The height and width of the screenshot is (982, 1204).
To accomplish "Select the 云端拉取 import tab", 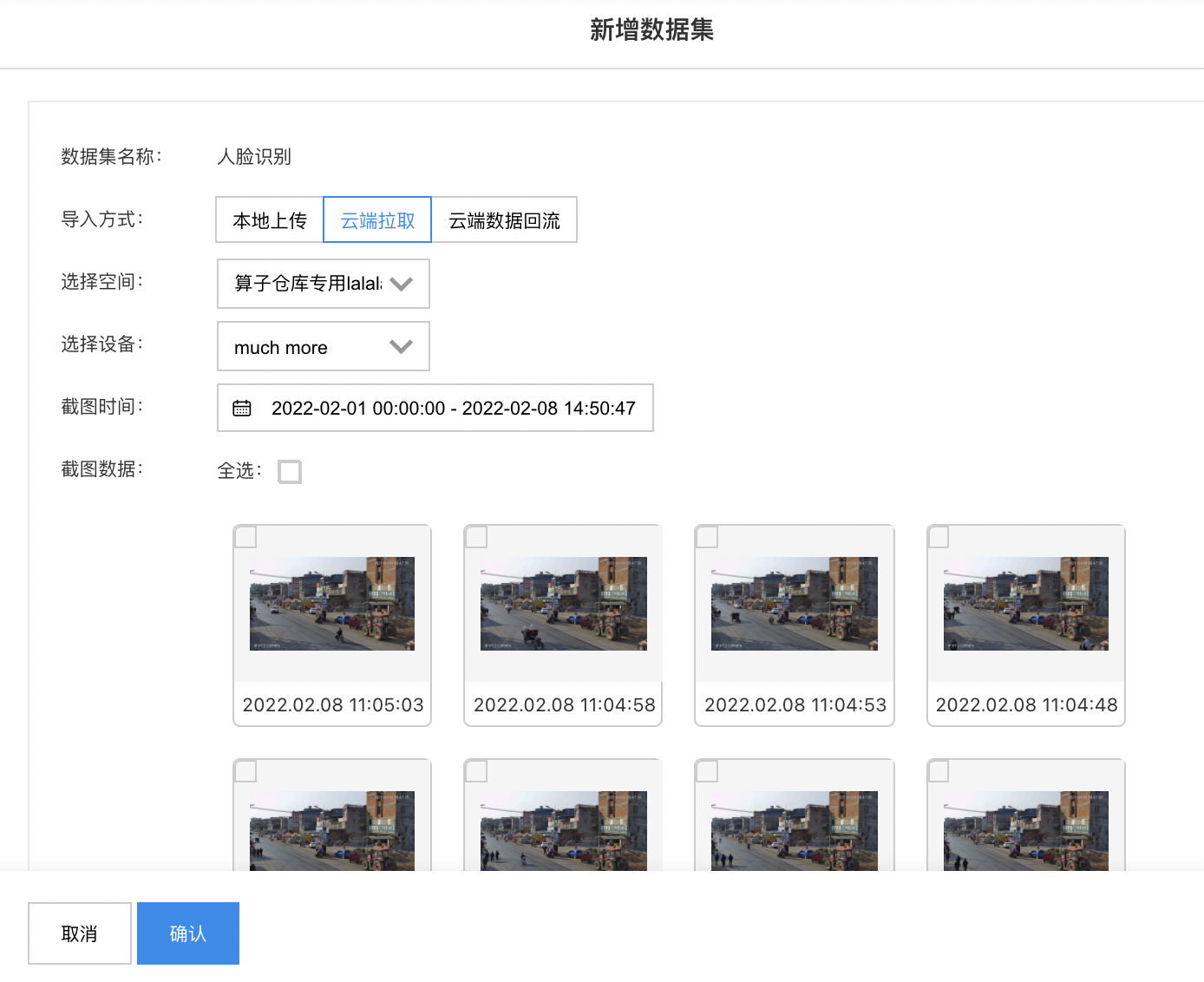I will (x=377, y=220).
